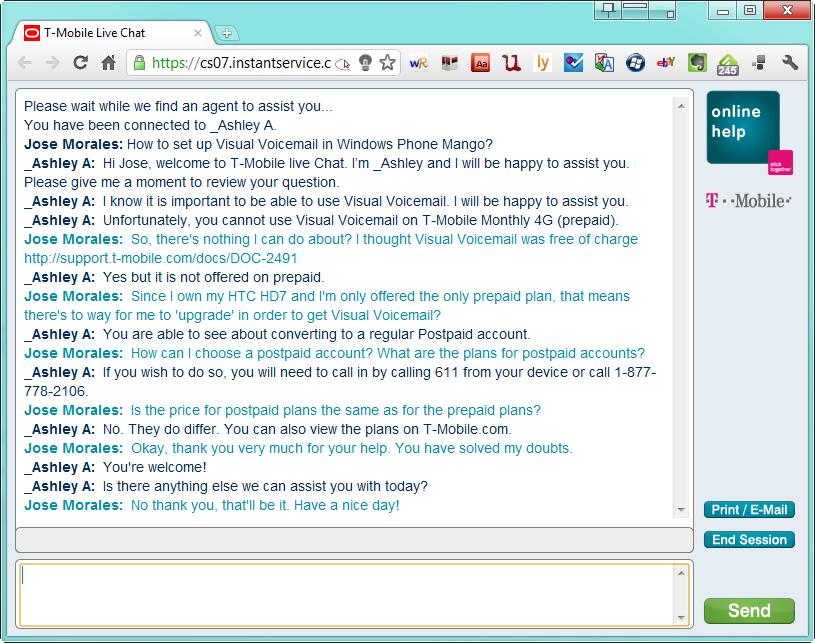Image resolution: width=815 pixels, height=643 pixels.
Task: Click the green padlock security icon
Action: [139, 63]
